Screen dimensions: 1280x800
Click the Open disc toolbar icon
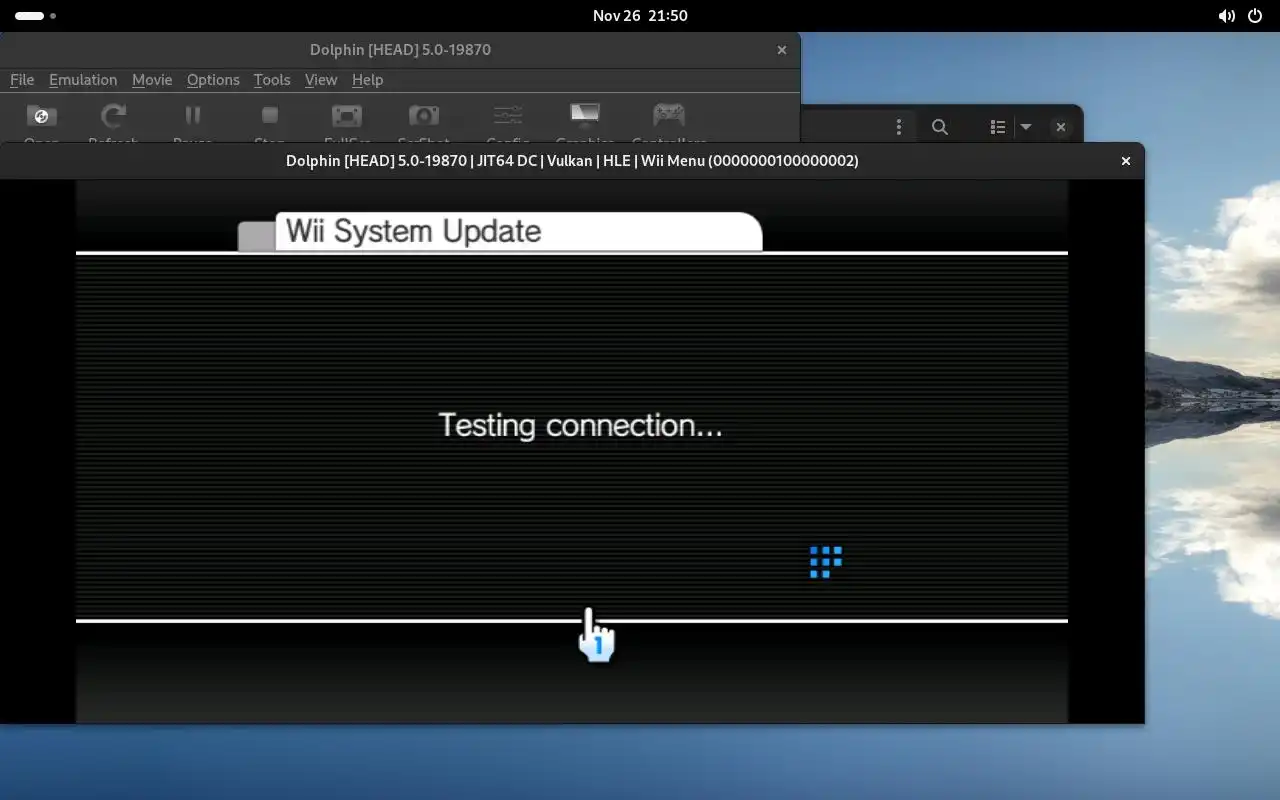click(42, 116)
